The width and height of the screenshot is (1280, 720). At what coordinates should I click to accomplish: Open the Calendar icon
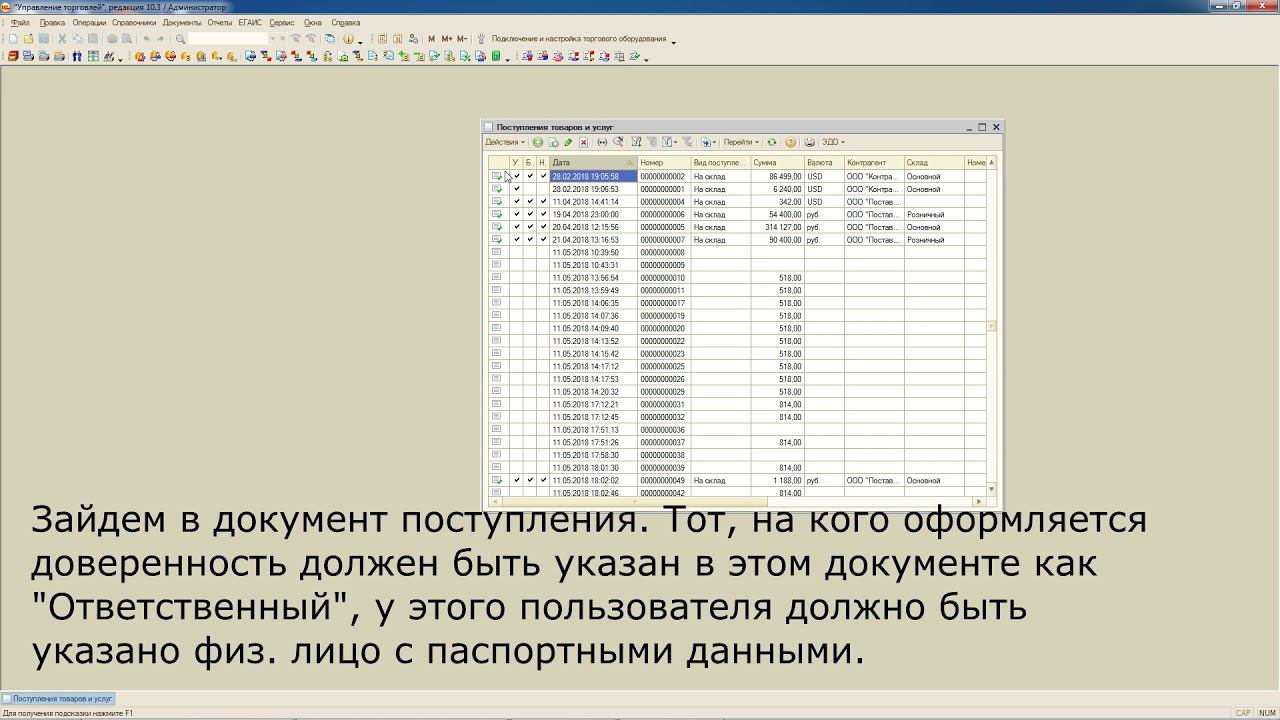[x=397, y=39]
